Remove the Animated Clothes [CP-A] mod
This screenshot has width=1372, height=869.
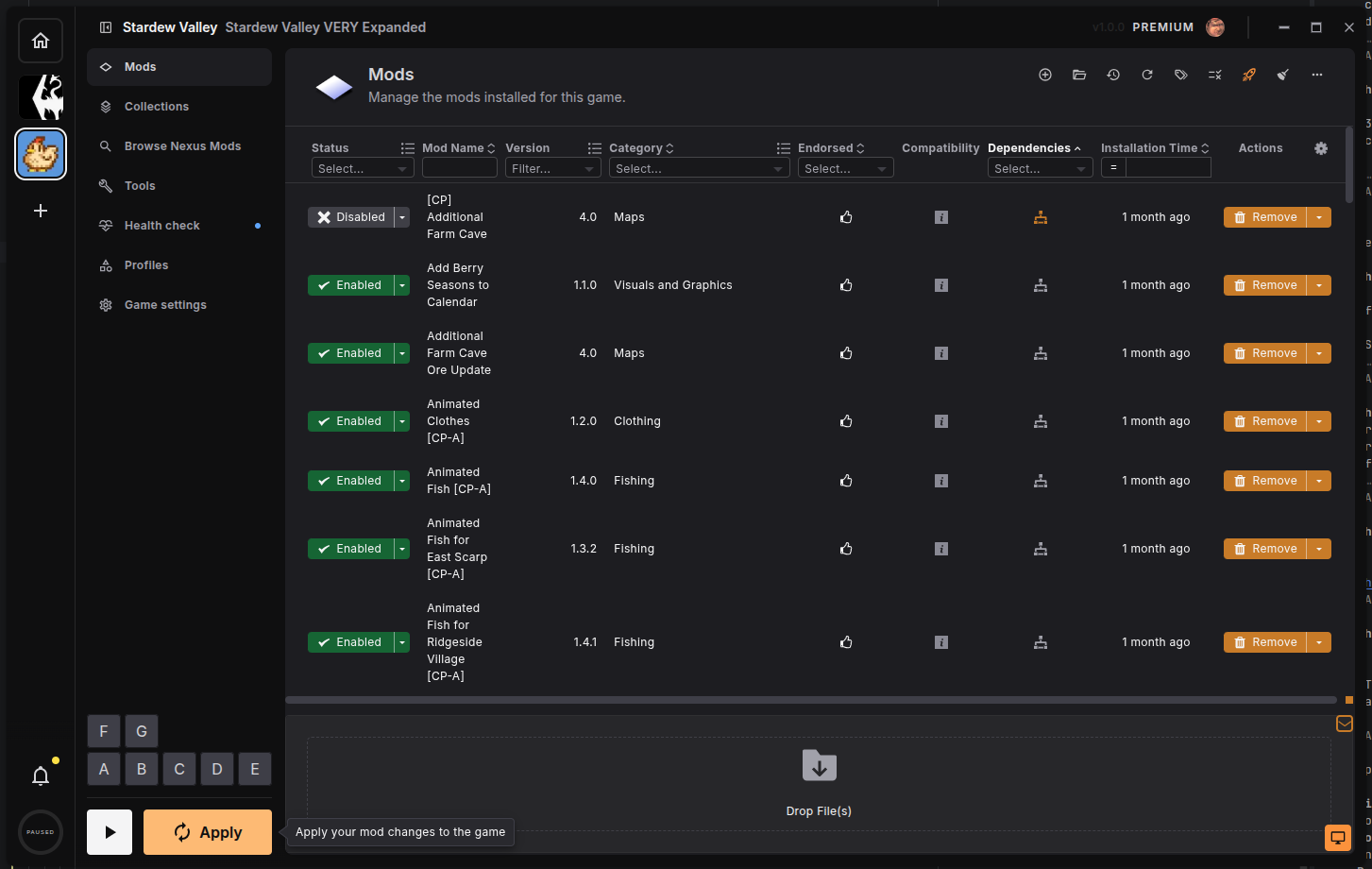(x=1265, y=421)
